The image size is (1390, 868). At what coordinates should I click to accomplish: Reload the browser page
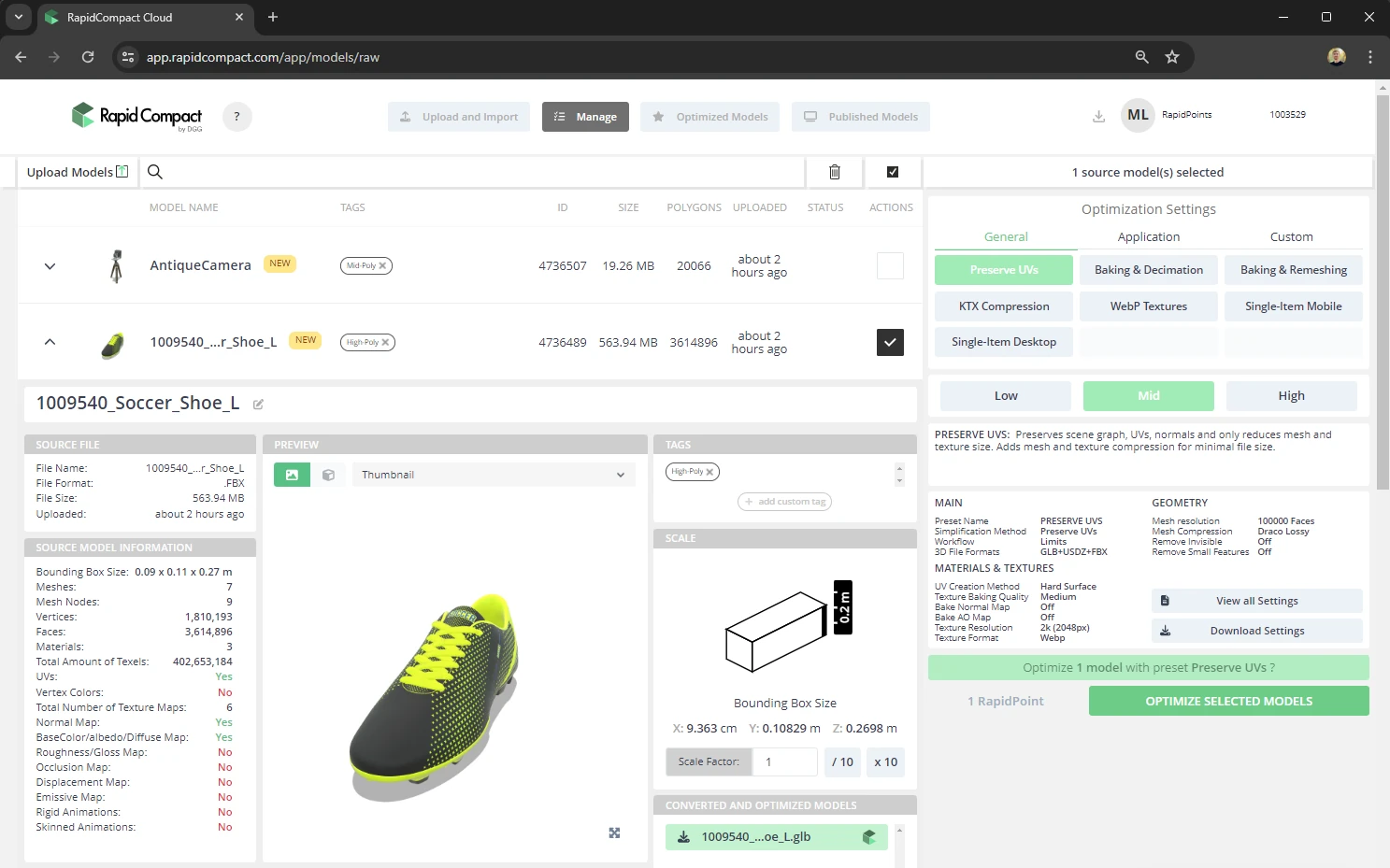pos(88,57)
